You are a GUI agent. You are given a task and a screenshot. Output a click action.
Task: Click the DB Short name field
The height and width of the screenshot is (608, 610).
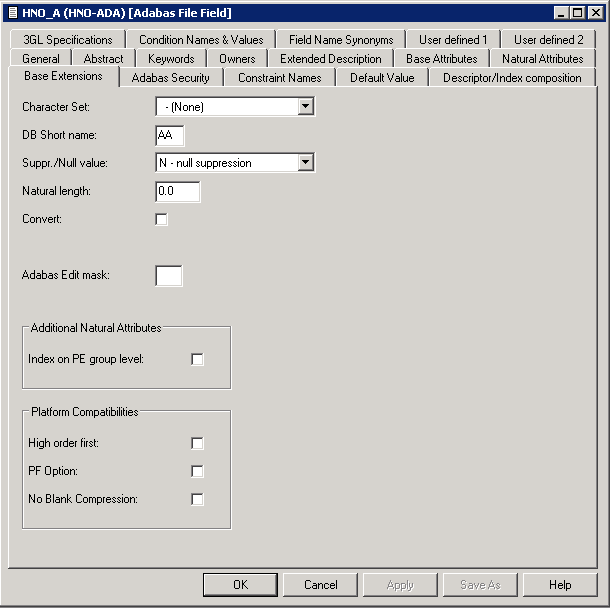(x=170, y=135)
